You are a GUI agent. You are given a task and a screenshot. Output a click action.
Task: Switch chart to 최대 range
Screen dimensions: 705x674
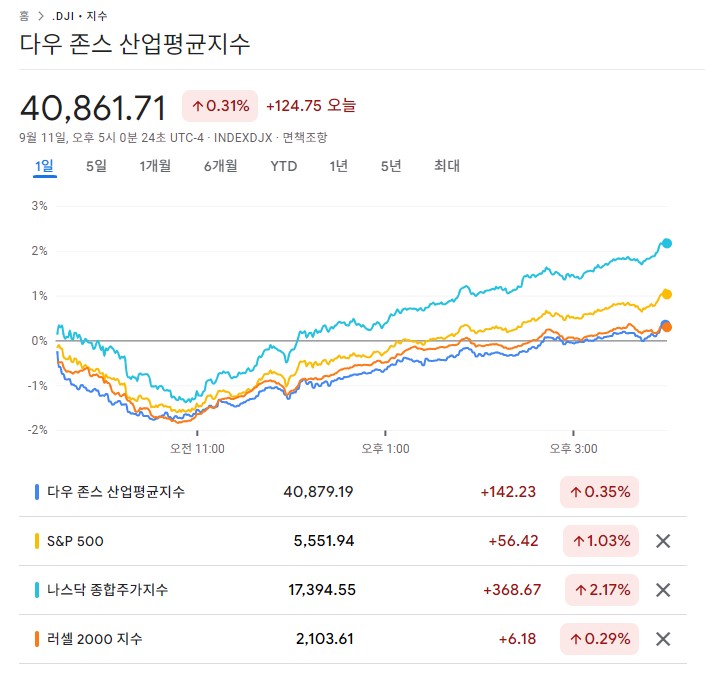point(447,166)
